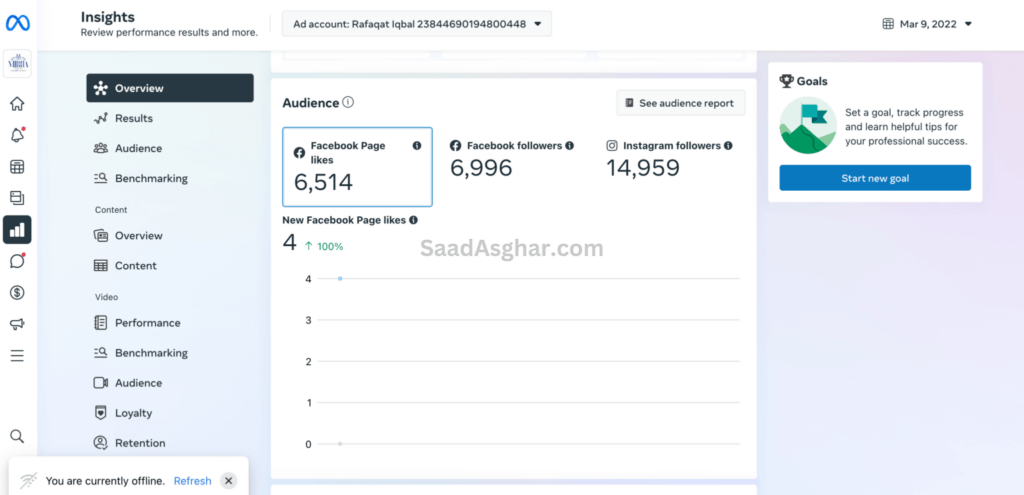This screenshot has height=495, width=1024.
Task: Click the Goals trophy icon
Action: tap(786, 81)
